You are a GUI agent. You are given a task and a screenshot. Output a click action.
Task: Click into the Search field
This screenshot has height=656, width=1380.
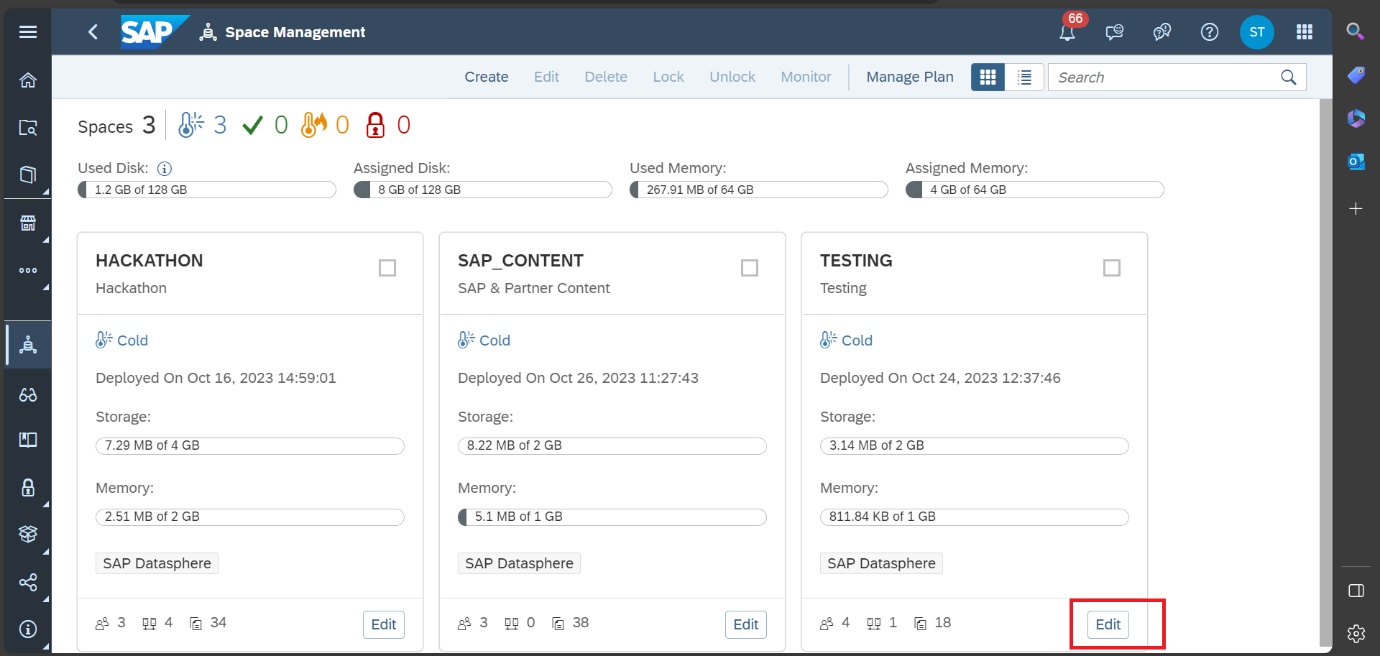pyautogui.click(x=1165, y=77)
